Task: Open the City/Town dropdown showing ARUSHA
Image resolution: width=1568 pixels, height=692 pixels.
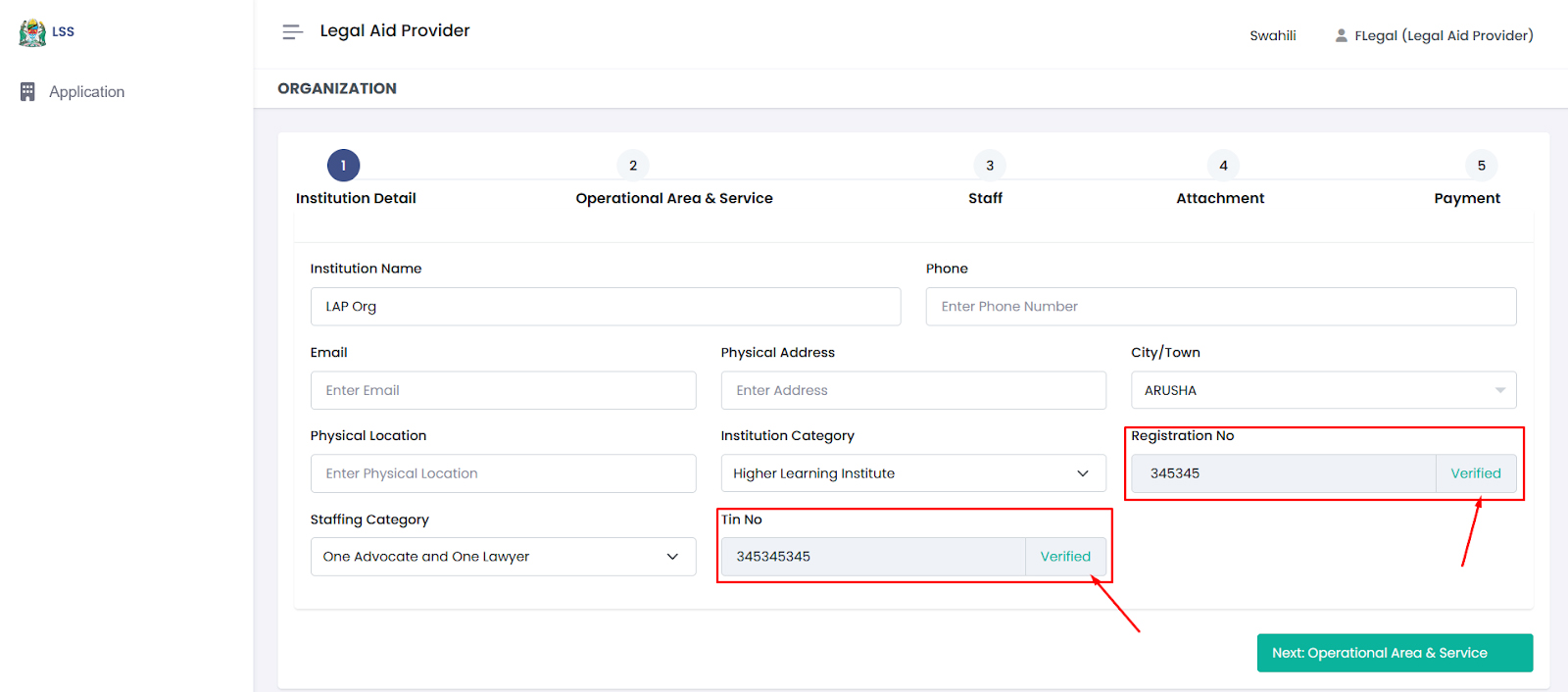Action: pos(1323,390)
